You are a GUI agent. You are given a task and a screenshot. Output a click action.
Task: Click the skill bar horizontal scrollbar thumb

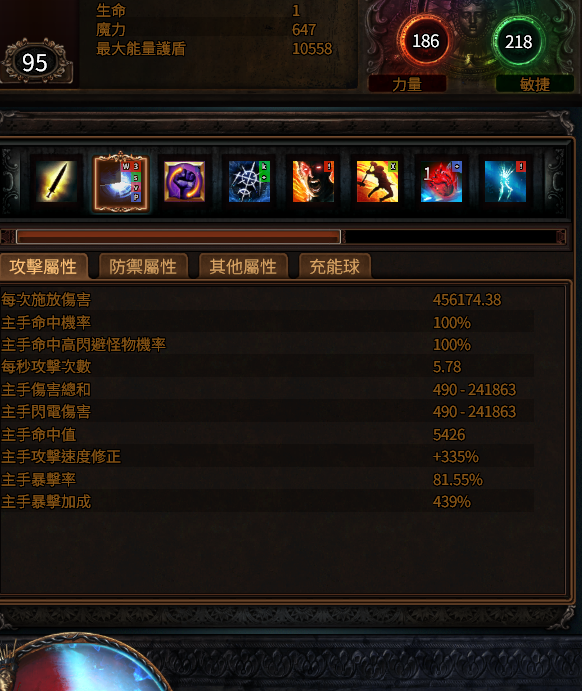tap(178, 237)
